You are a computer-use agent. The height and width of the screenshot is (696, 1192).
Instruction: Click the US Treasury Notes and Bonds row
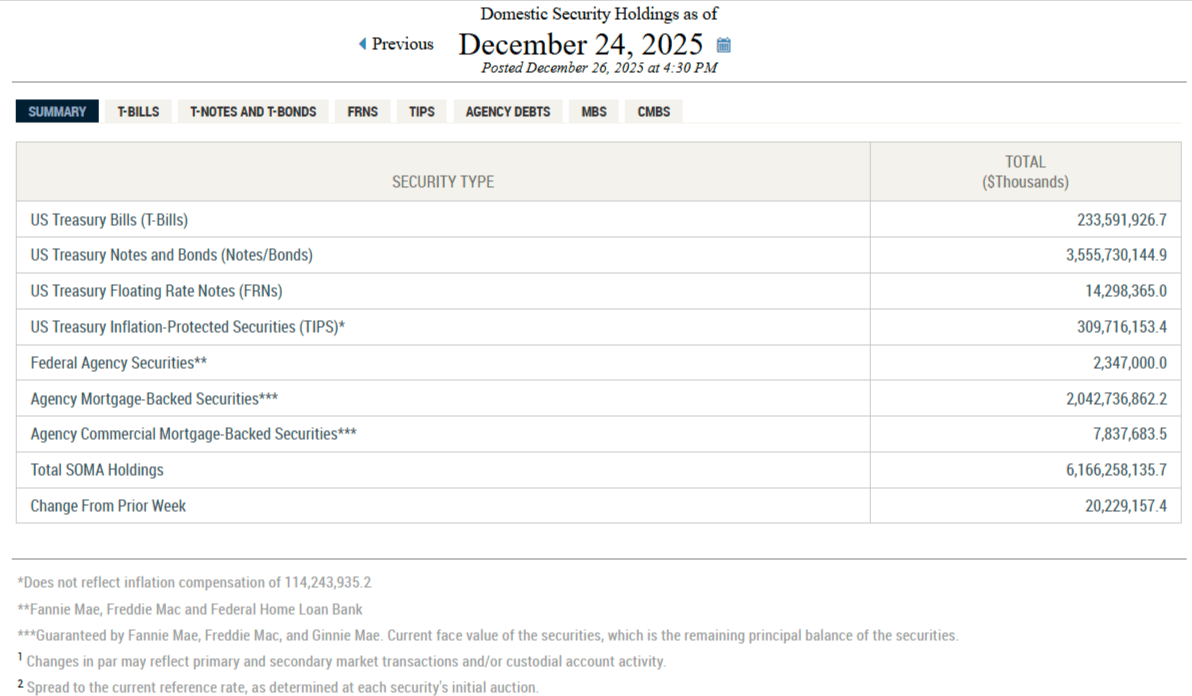pos(172,255)
